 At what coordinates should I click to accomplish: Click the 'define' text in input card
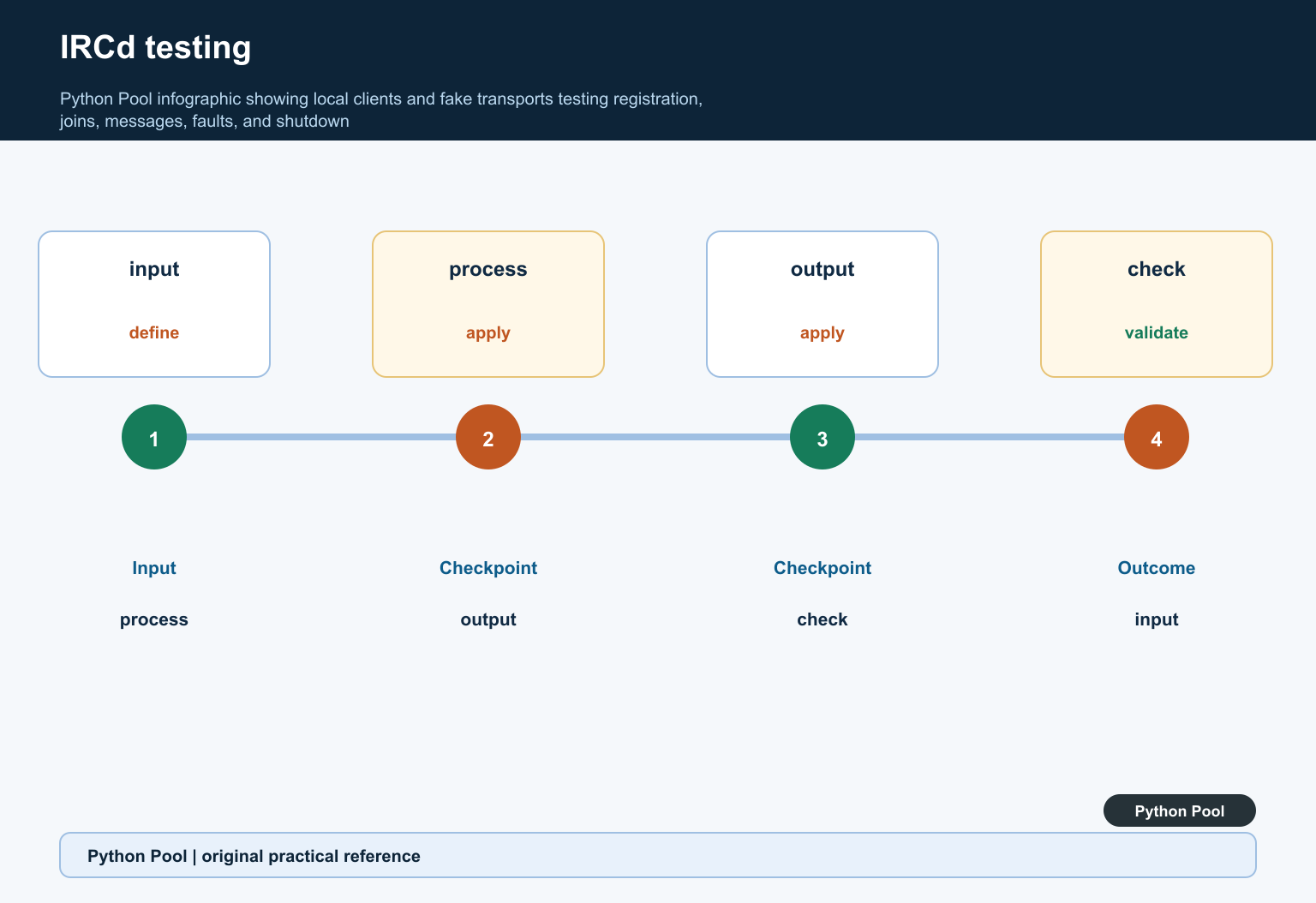pos(154,332)
